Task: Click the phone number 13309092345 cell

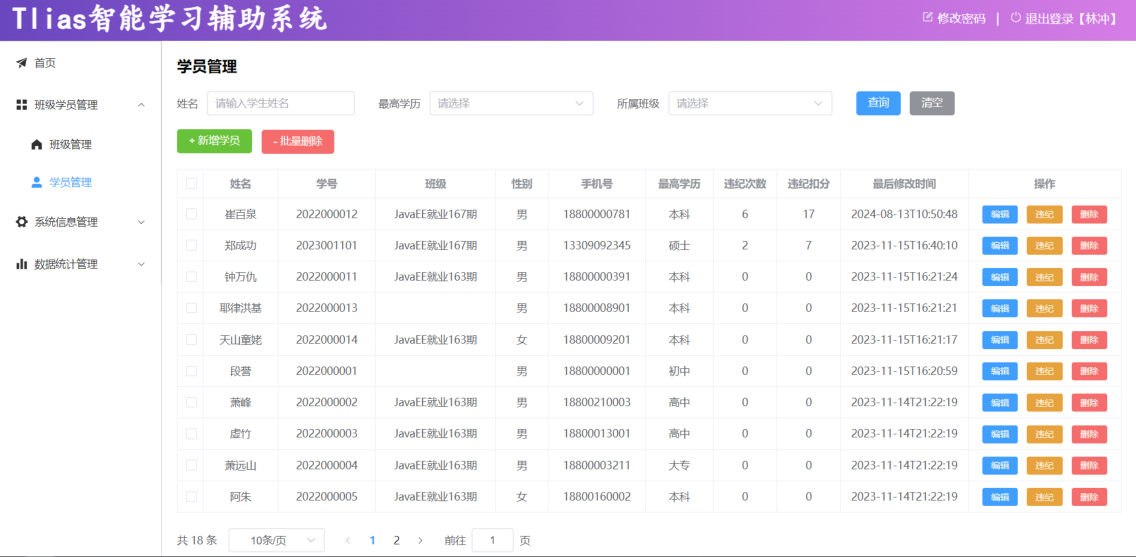Action: pyautogui.click(x=597, y=246)
